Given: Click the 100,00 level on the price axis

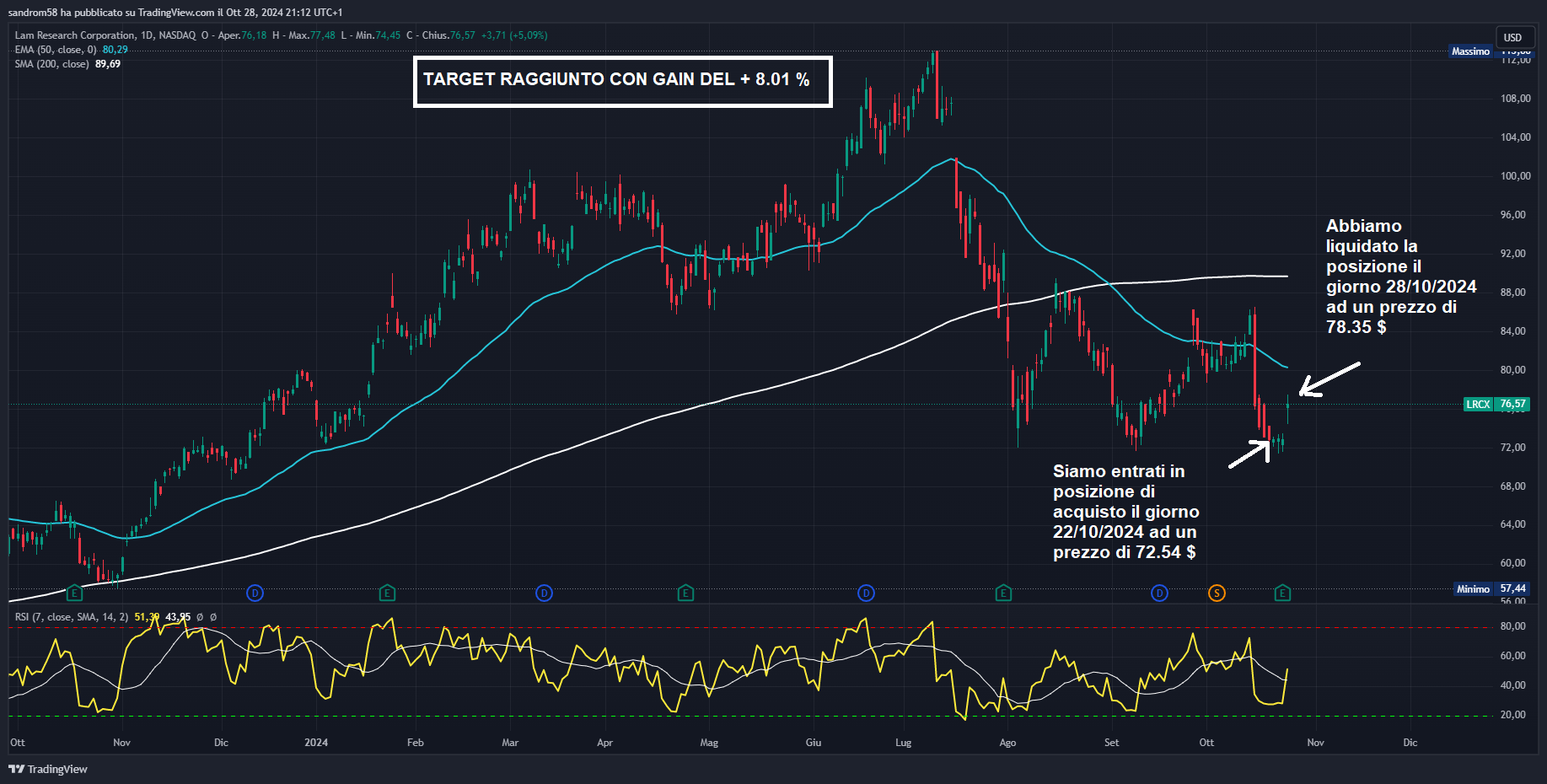Looking at the screenshot, I should pos(1515,176).
